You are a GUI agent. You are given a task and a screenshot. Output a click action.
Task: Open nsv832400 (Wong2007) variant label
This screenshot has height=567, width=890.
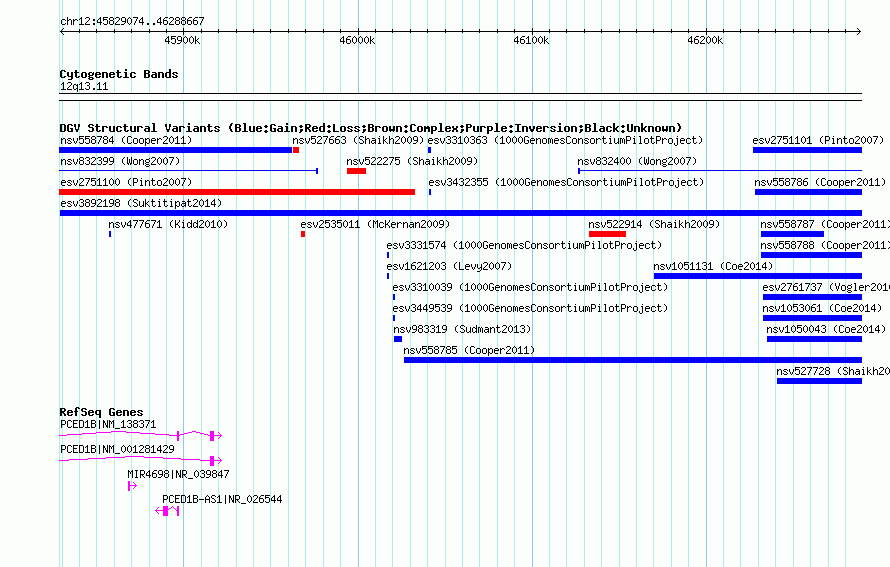(637, 161)
